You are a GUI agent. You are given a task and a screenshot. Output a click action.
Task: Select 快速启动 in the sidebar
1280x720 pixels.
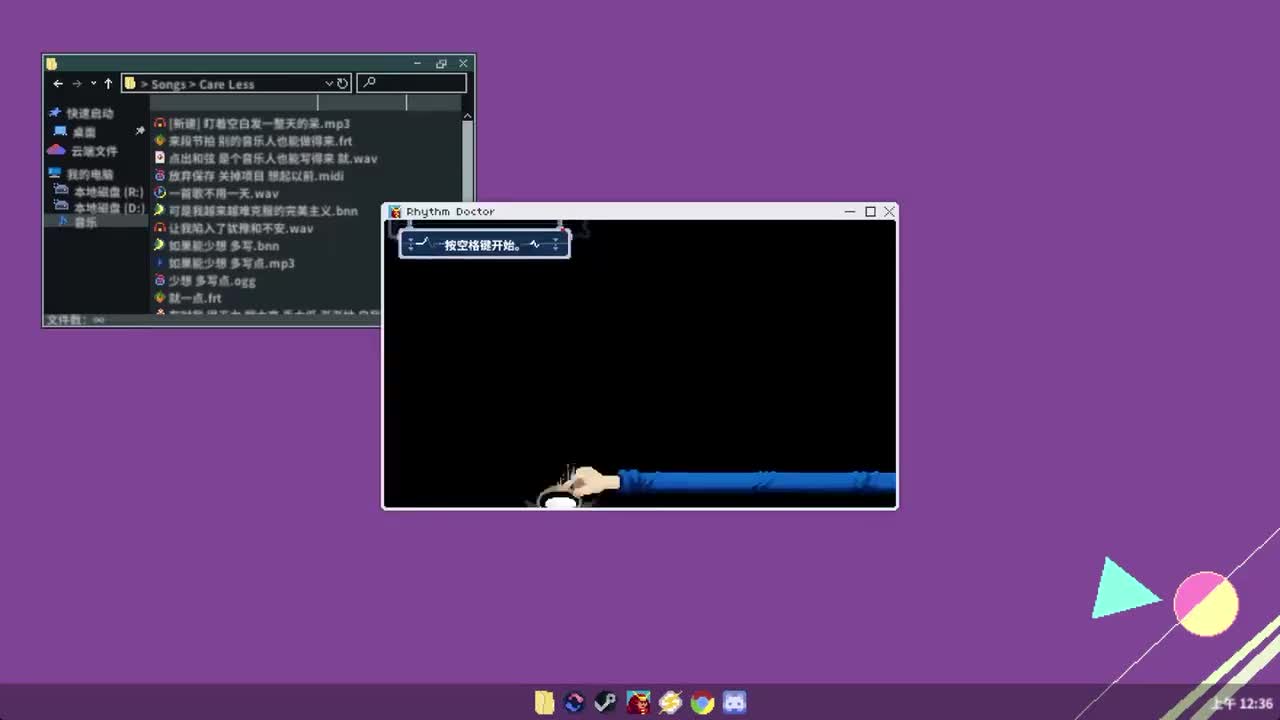[90, 114]
